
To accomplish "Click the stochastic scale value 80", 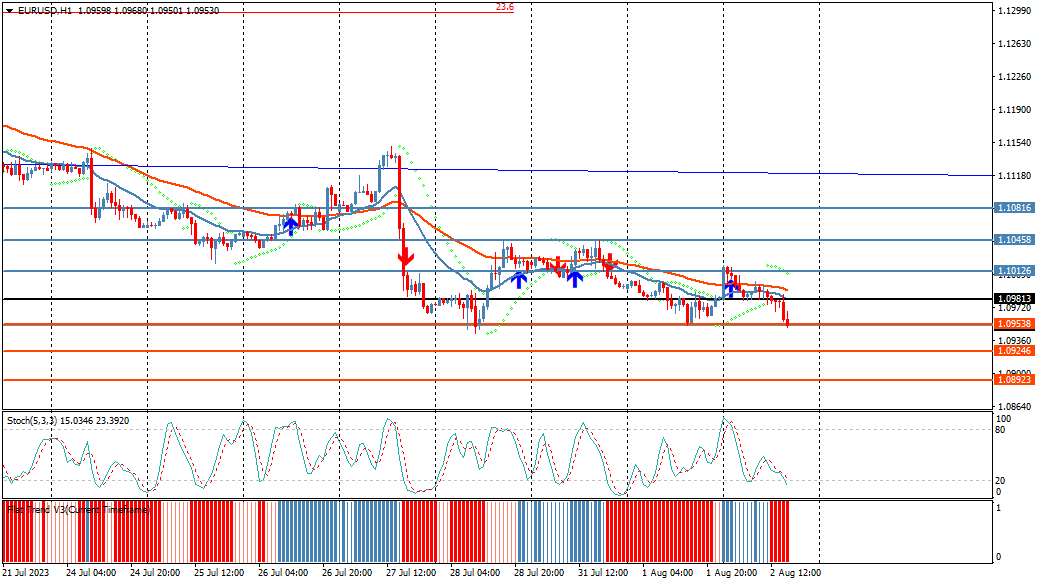I will tap(1000, 430).
